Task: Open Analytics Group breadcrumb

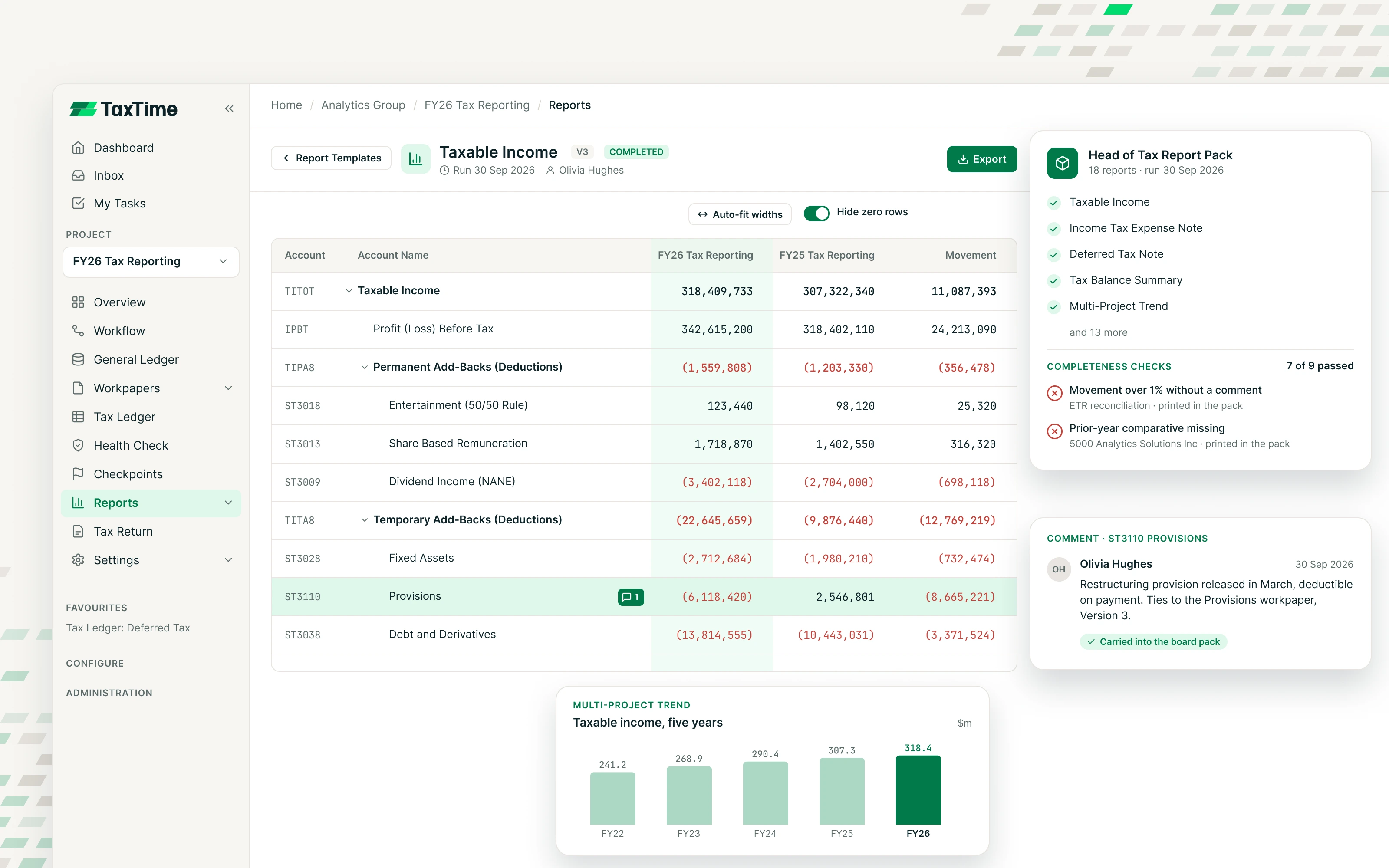Action: 363,105
